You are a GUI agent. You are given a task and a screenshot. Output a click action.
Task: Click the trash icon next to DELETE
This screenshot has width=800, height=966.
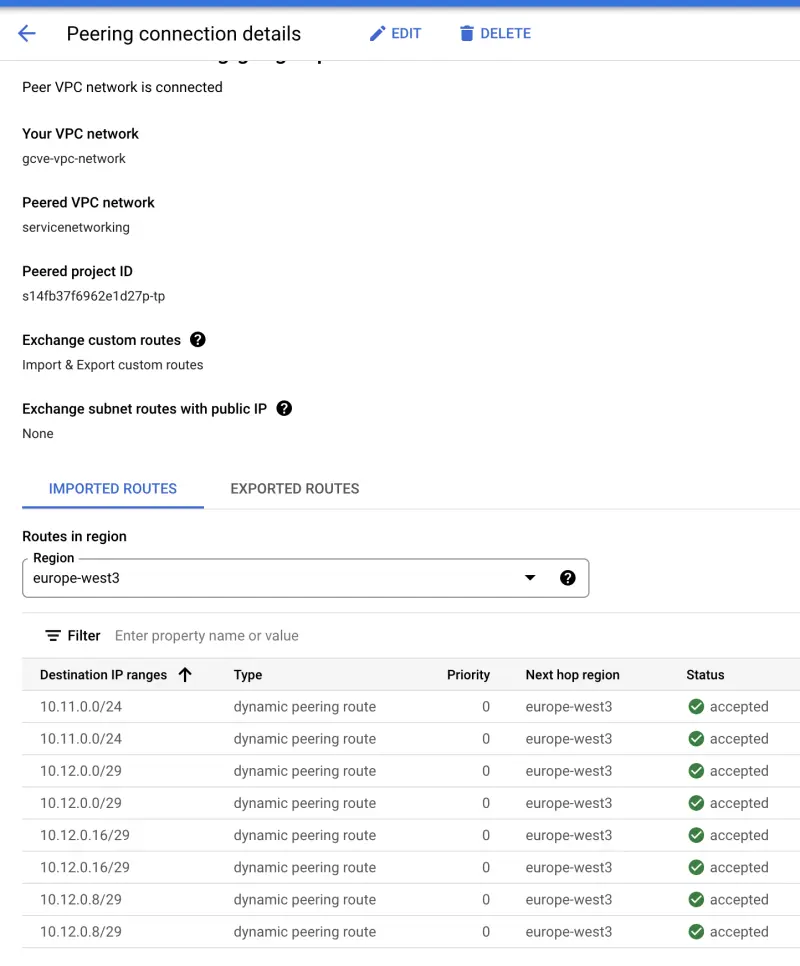466,33
